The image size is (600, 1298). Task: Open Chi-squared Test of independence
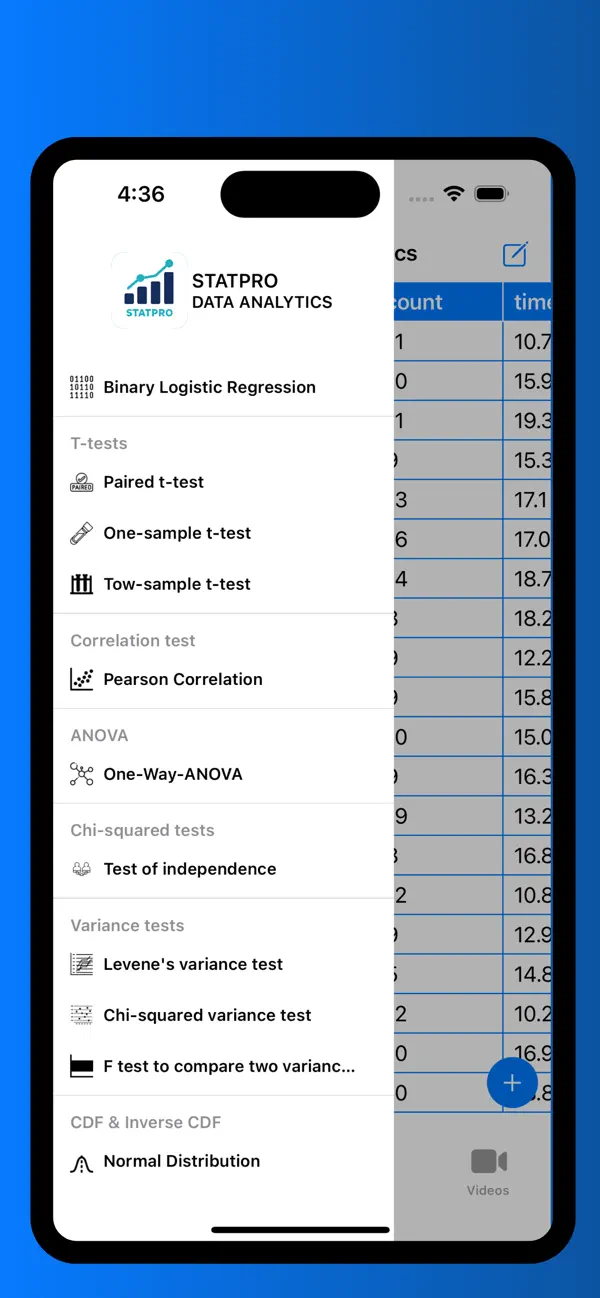[x=190, y=869]
